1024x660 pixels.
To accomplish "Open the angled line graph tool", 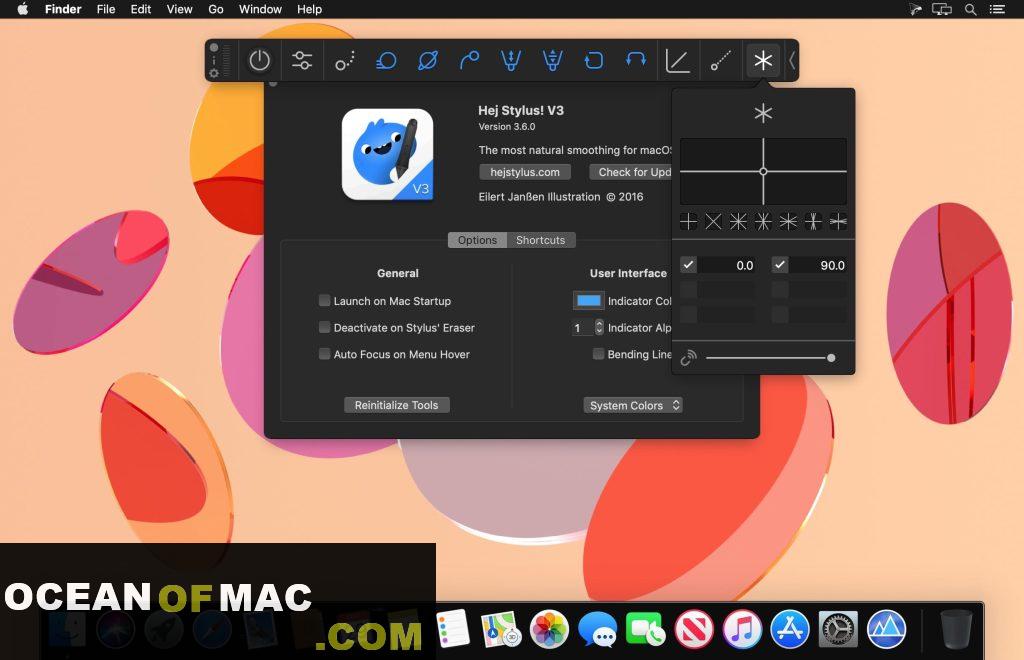I will point(678,61).
